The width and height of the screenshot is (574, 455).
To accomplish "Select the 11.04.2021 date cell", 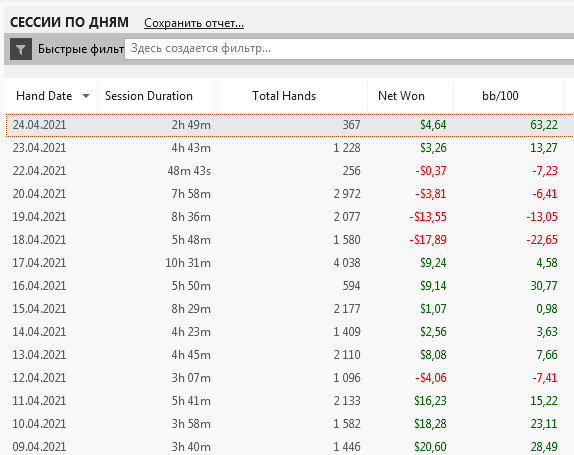I will point(39,401).
